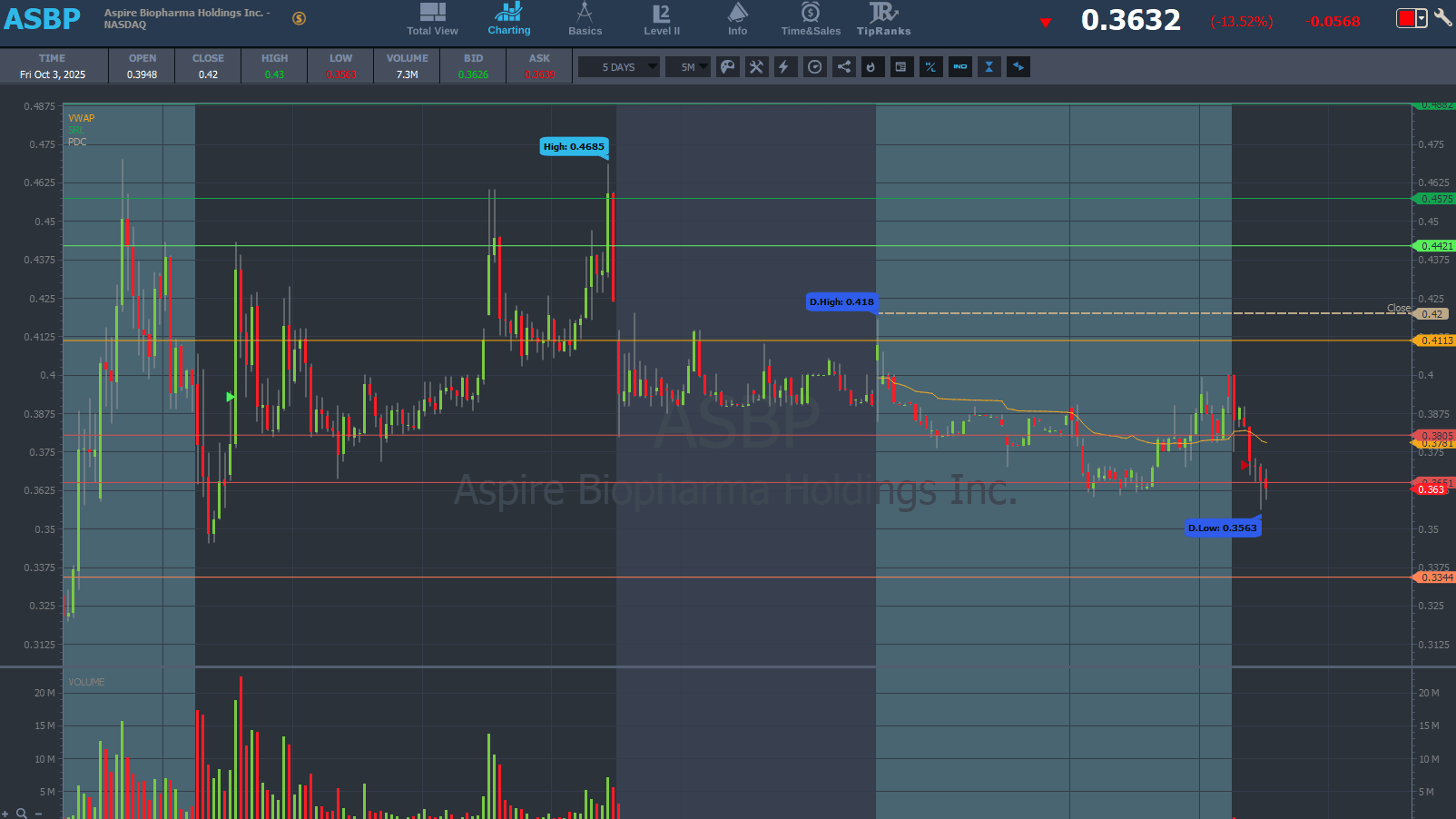
Task: Click the red play marker on chart
Action: (1244, 465)
